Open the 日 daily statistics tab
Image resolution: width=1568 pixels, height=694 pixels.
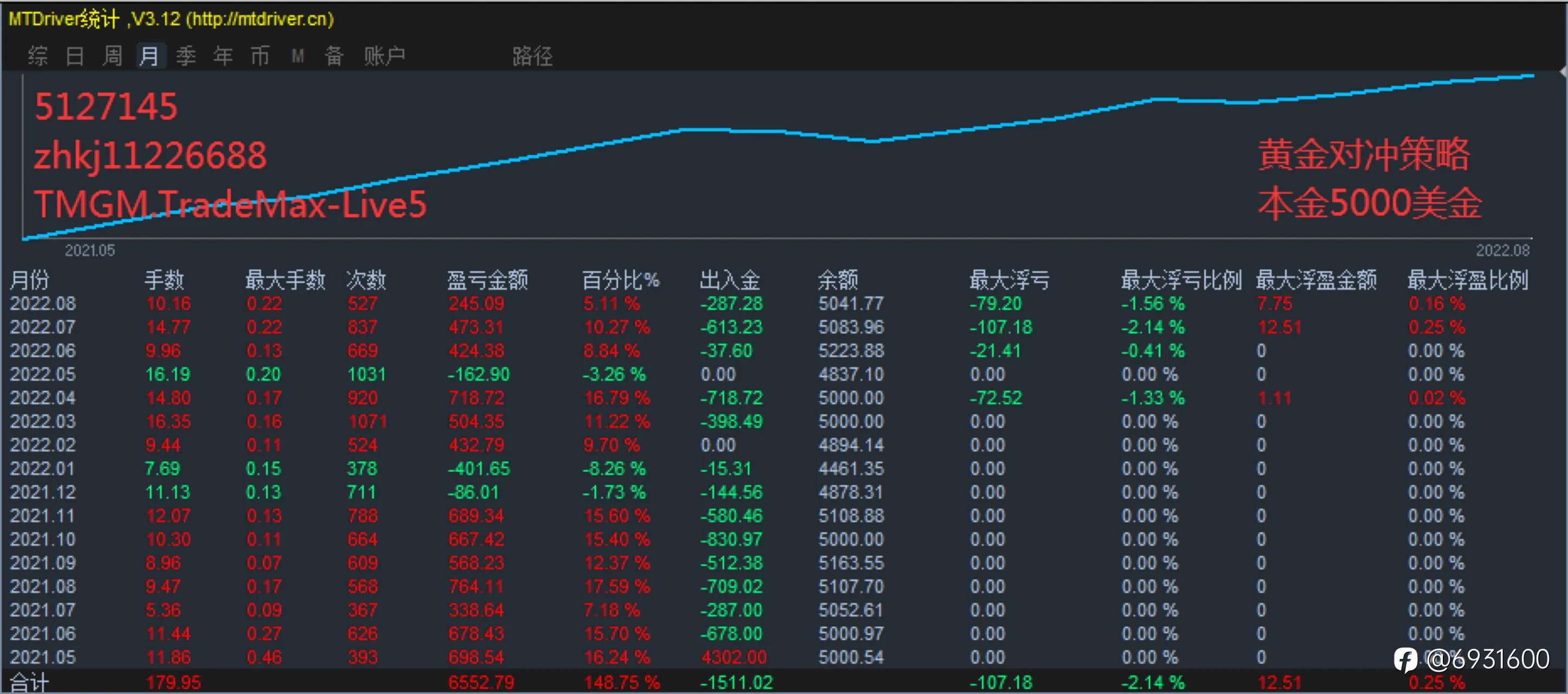(x=75, y=56)
